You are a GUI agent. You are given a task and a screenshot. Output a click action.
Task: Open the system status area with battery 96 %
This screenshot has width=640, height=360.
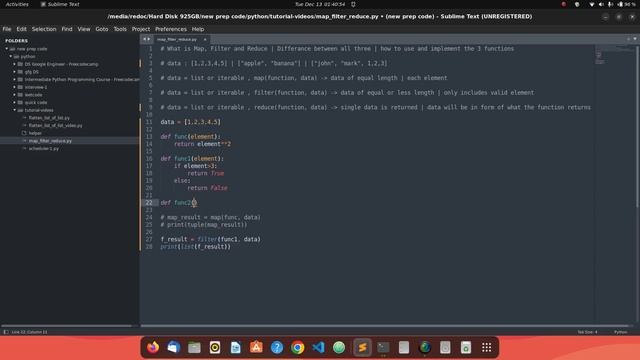pos(613,4)
